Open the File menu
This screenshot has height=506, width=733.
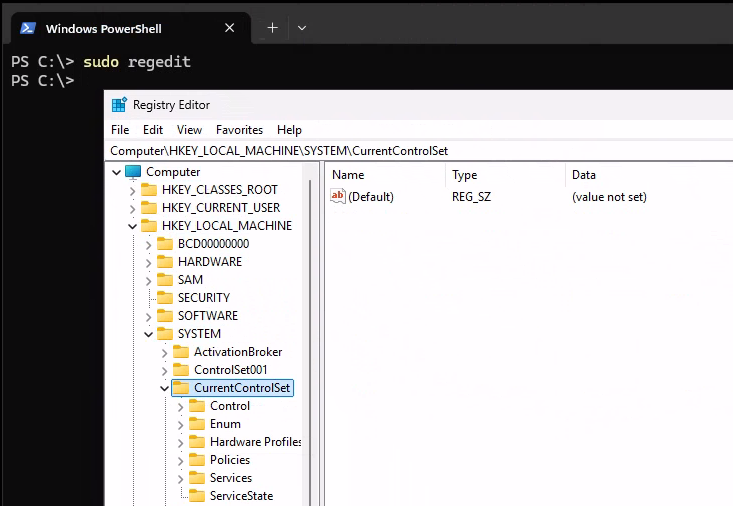coord(120,130)
